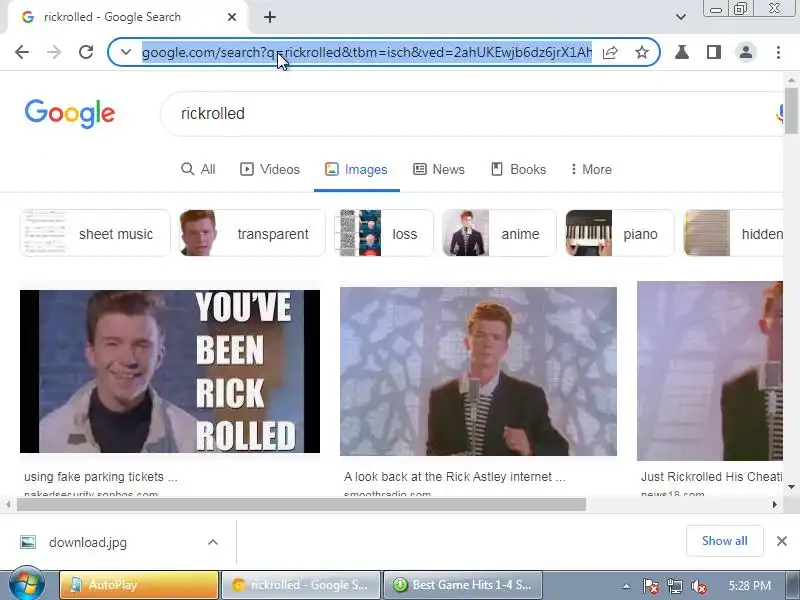Open 'A look back at the Rick Astley internet ...' caption
Viewport: 800px width, 600px height.
coord(455,477)
